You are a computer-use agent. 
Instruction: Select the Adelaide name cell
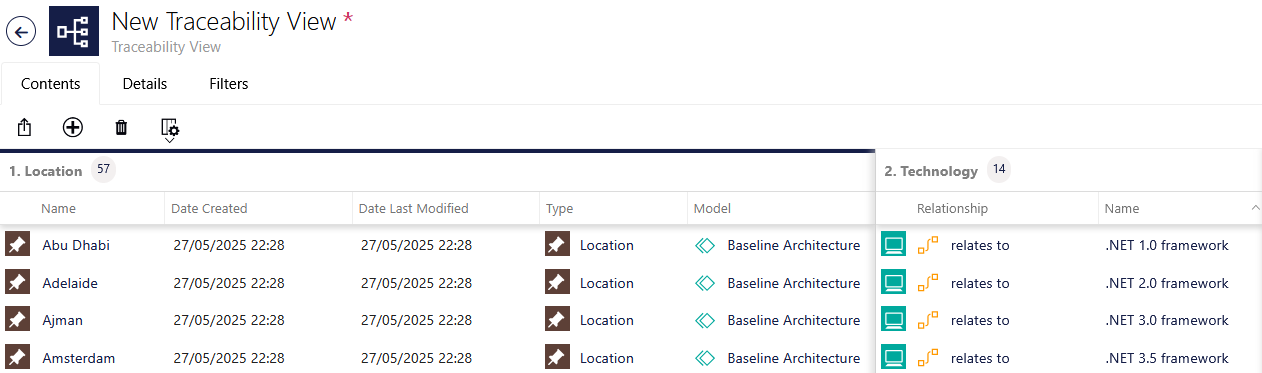point(70,283)
